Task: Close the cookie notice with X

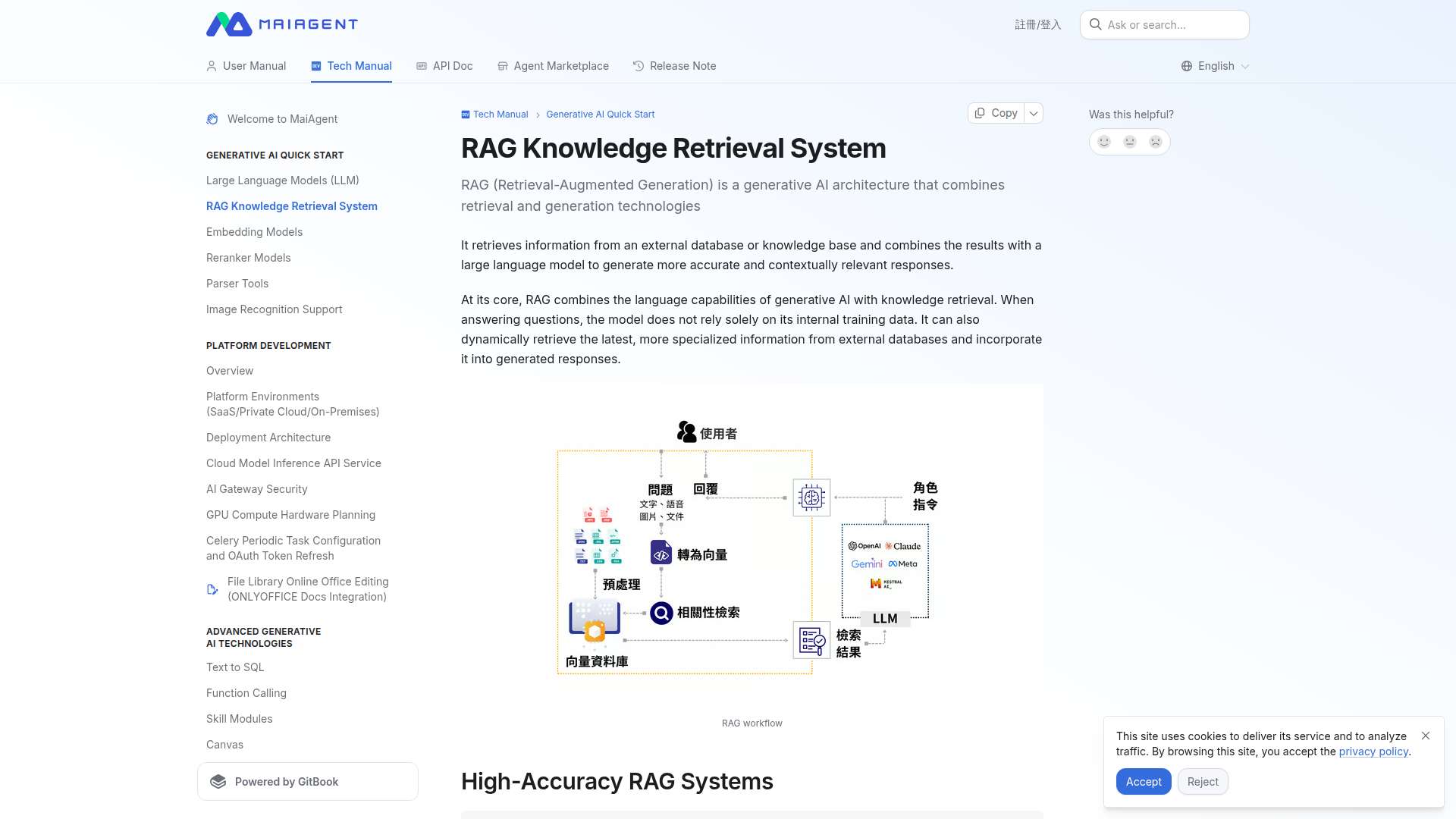Action: [1426, 736]
